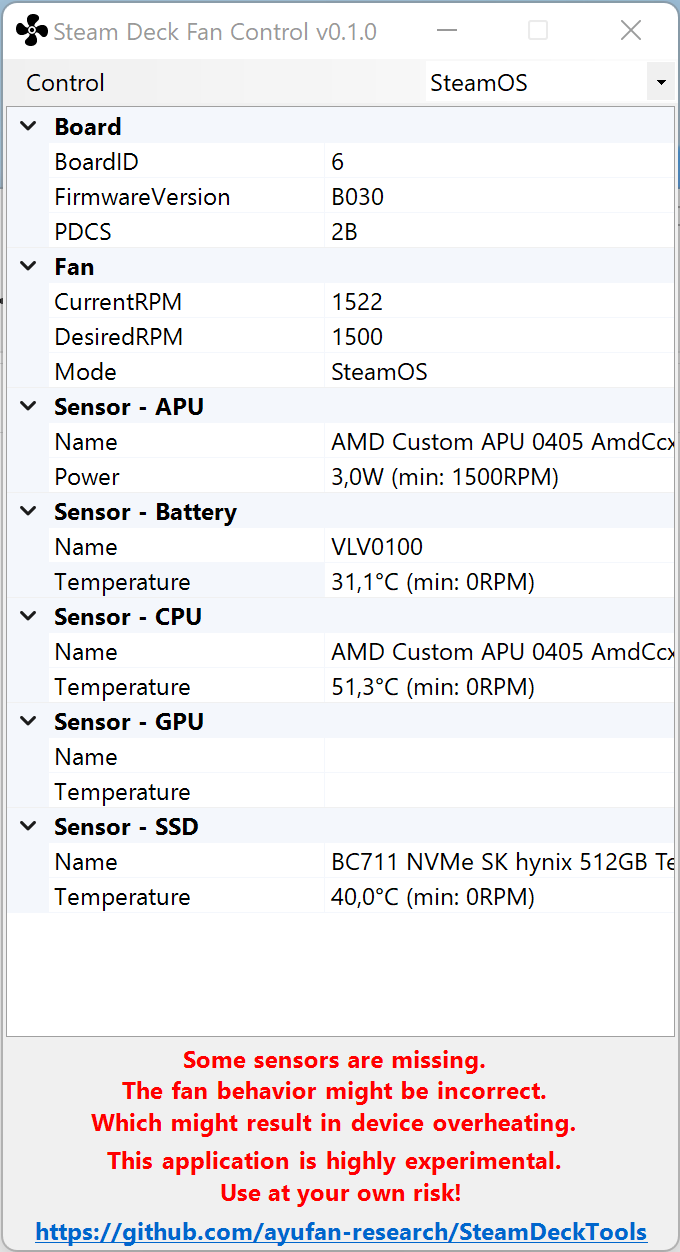Click the empty GPU Name field

(499, 757)
